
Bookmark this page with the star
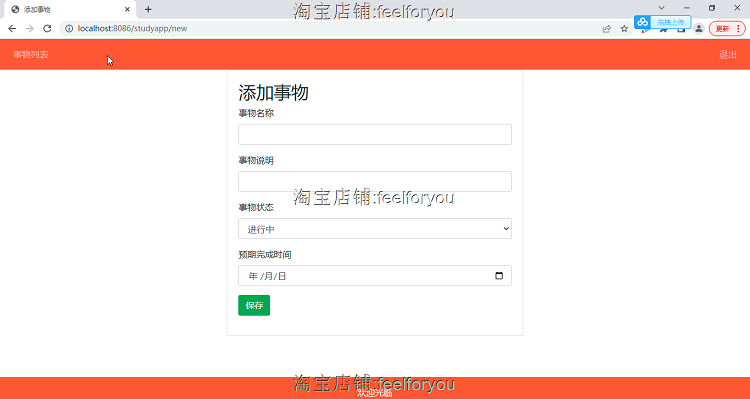624,29
